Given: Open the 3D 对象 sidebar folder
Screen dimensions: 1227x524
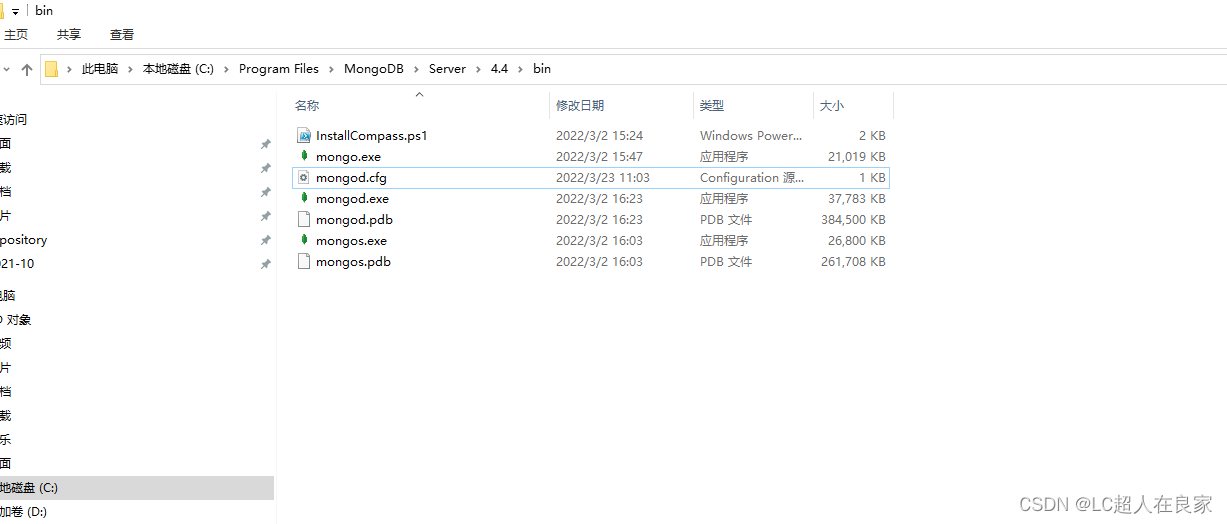Looking at the screenshot, I should pos(16,320).
